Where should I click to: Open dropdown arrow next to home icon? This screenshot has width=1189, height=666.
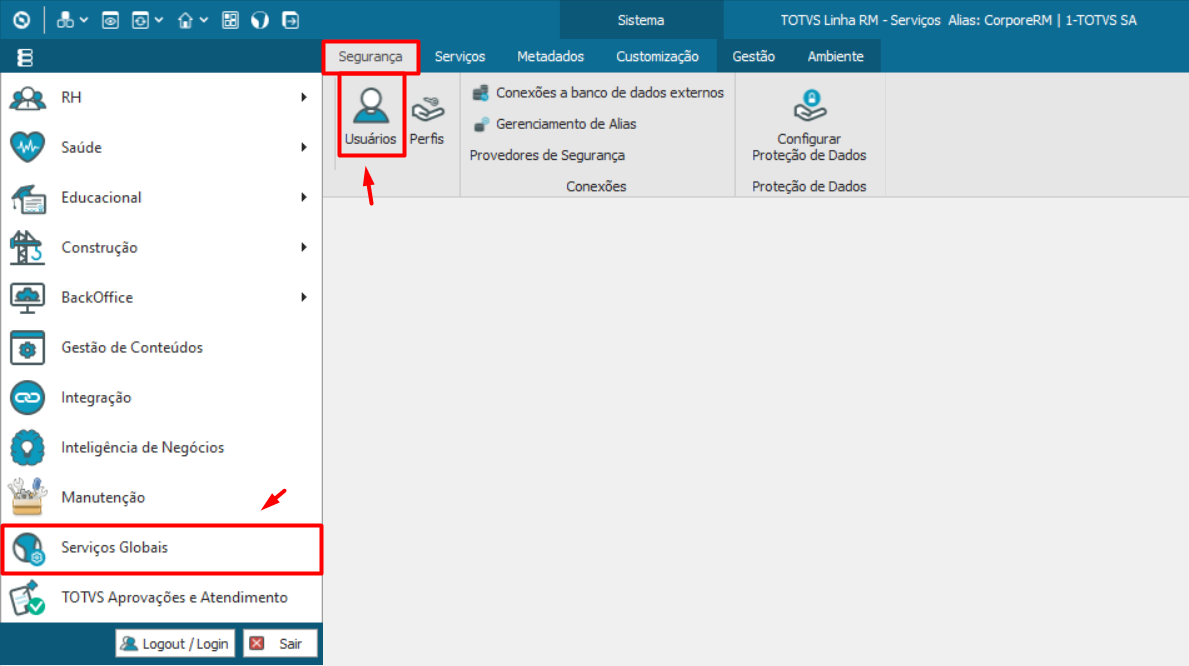[204, 20]
